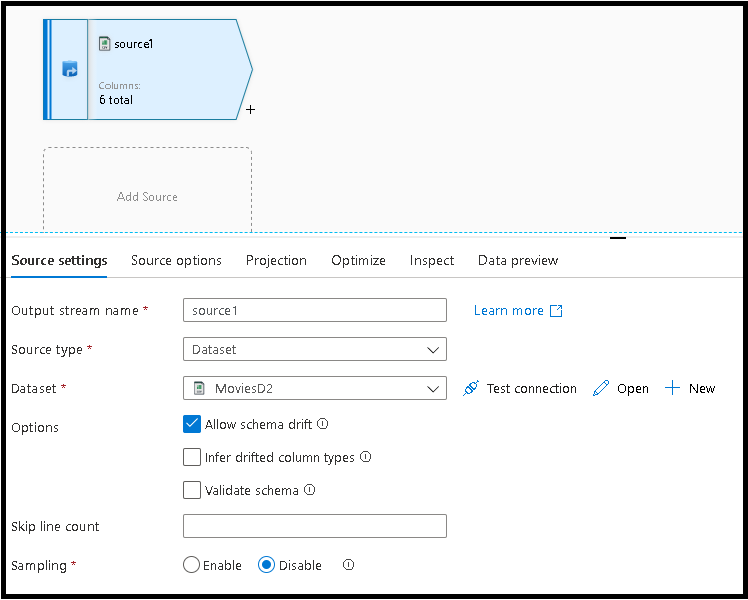Image resolution: width=748 pixels, height=600 pixels.
Task: Check the Validate schema checkbox
Action: pos(193,490)
